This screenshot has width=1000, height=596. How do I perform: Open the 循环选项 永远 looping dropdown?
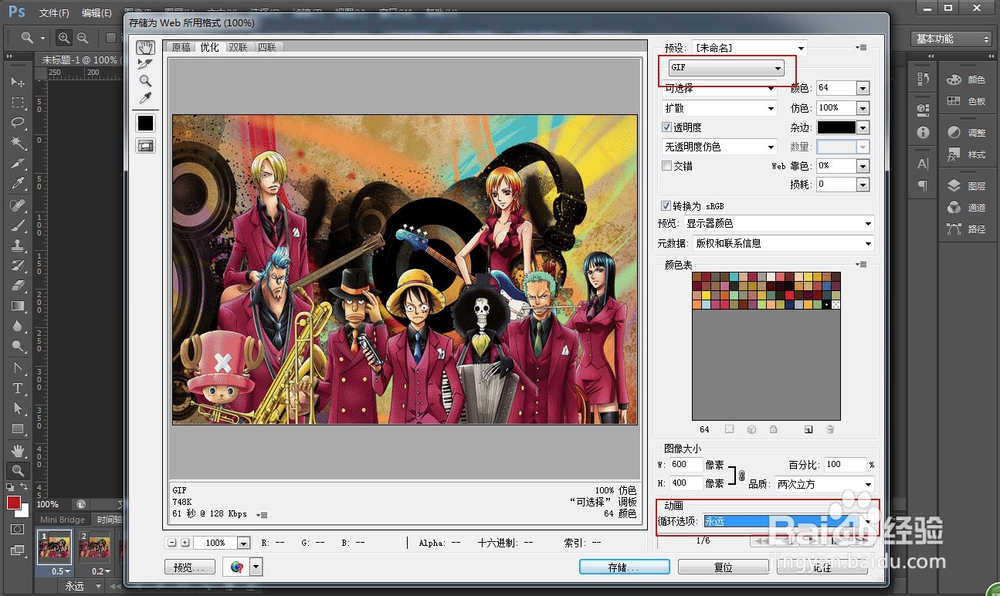click(788, 521)
